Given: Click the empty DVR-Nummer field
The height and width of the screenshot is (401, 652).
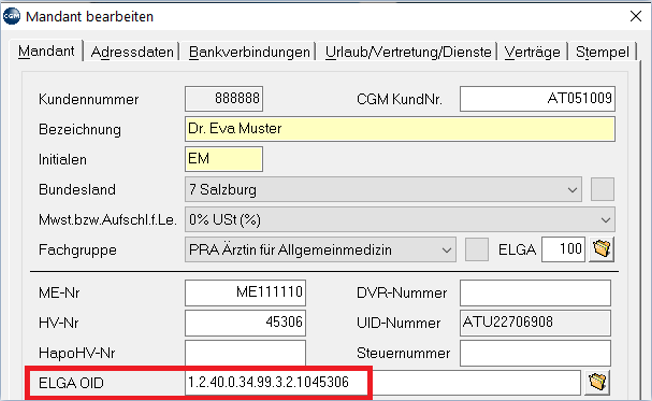Looking at the screenshot, I should [535, 292].
